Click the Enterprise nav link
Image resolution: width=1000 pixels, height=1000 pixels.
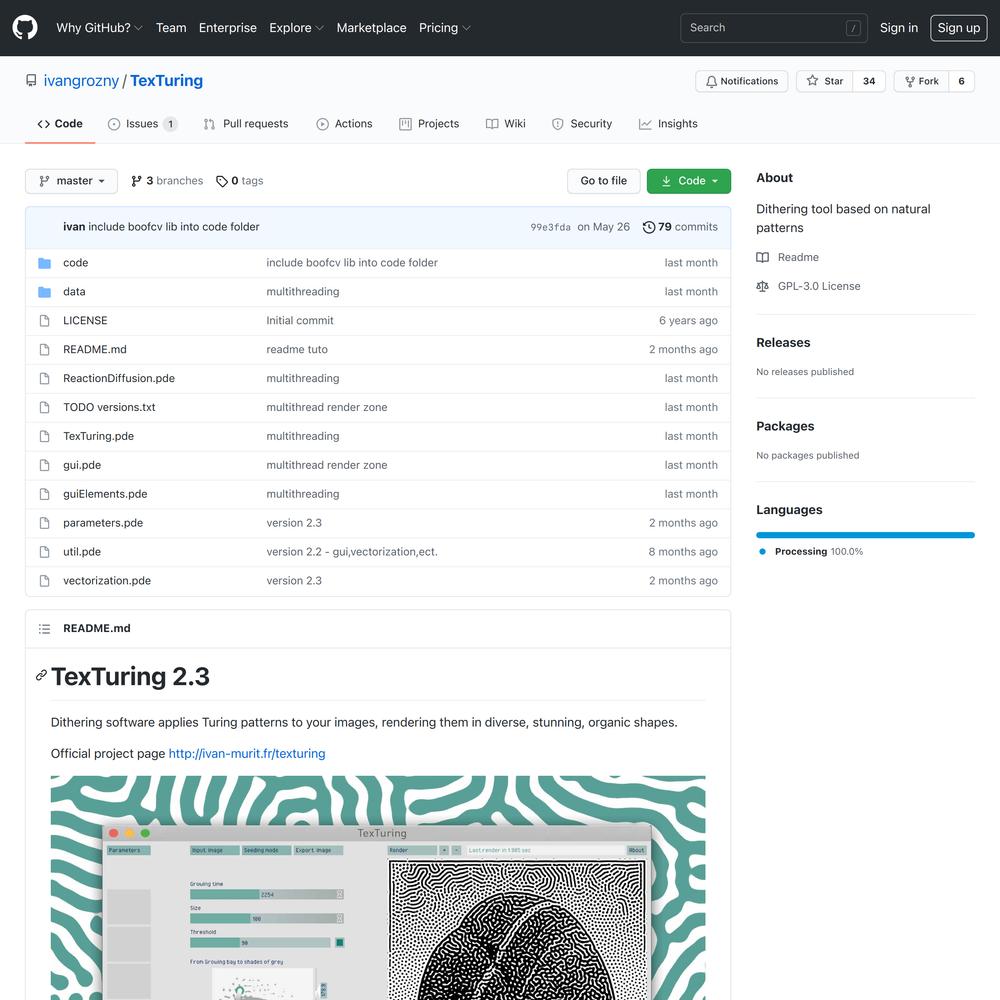pos(228,28)
